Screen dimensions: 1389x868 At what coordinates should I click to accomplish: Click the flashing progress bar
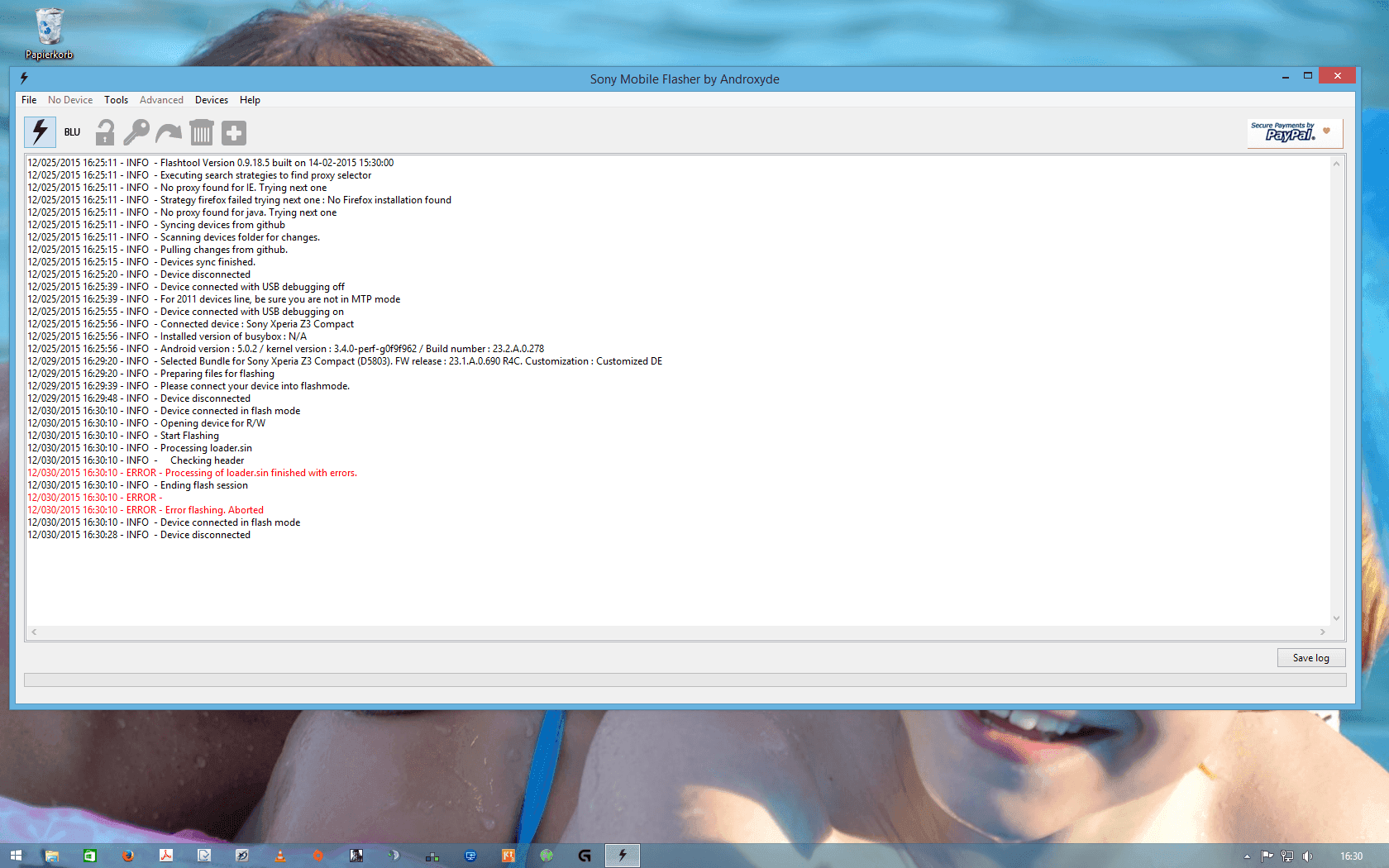(685, 680)
